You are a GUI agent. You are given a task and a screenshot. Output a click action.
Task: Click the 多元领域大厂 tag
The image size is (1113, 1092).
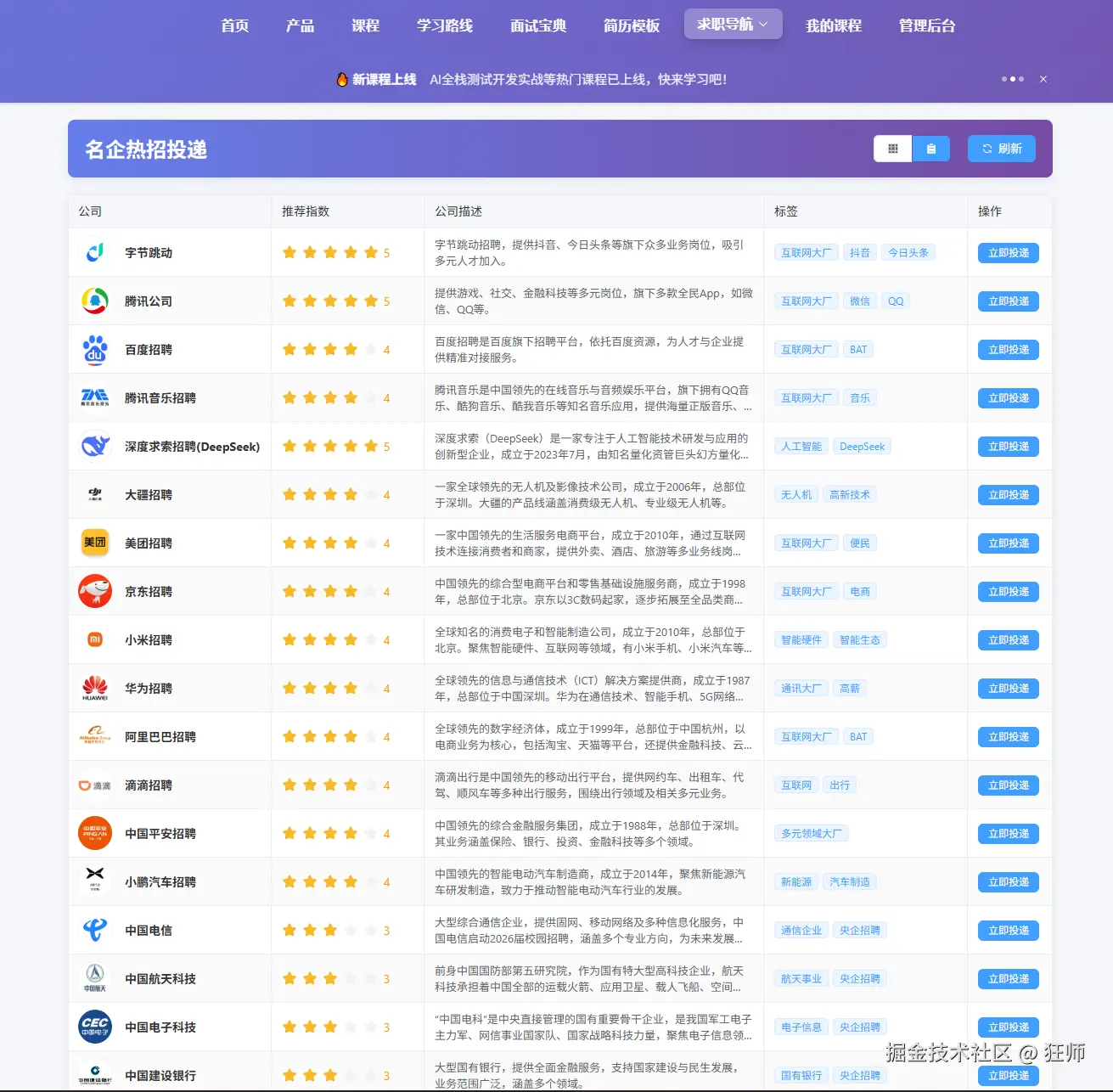pos(812,834)
